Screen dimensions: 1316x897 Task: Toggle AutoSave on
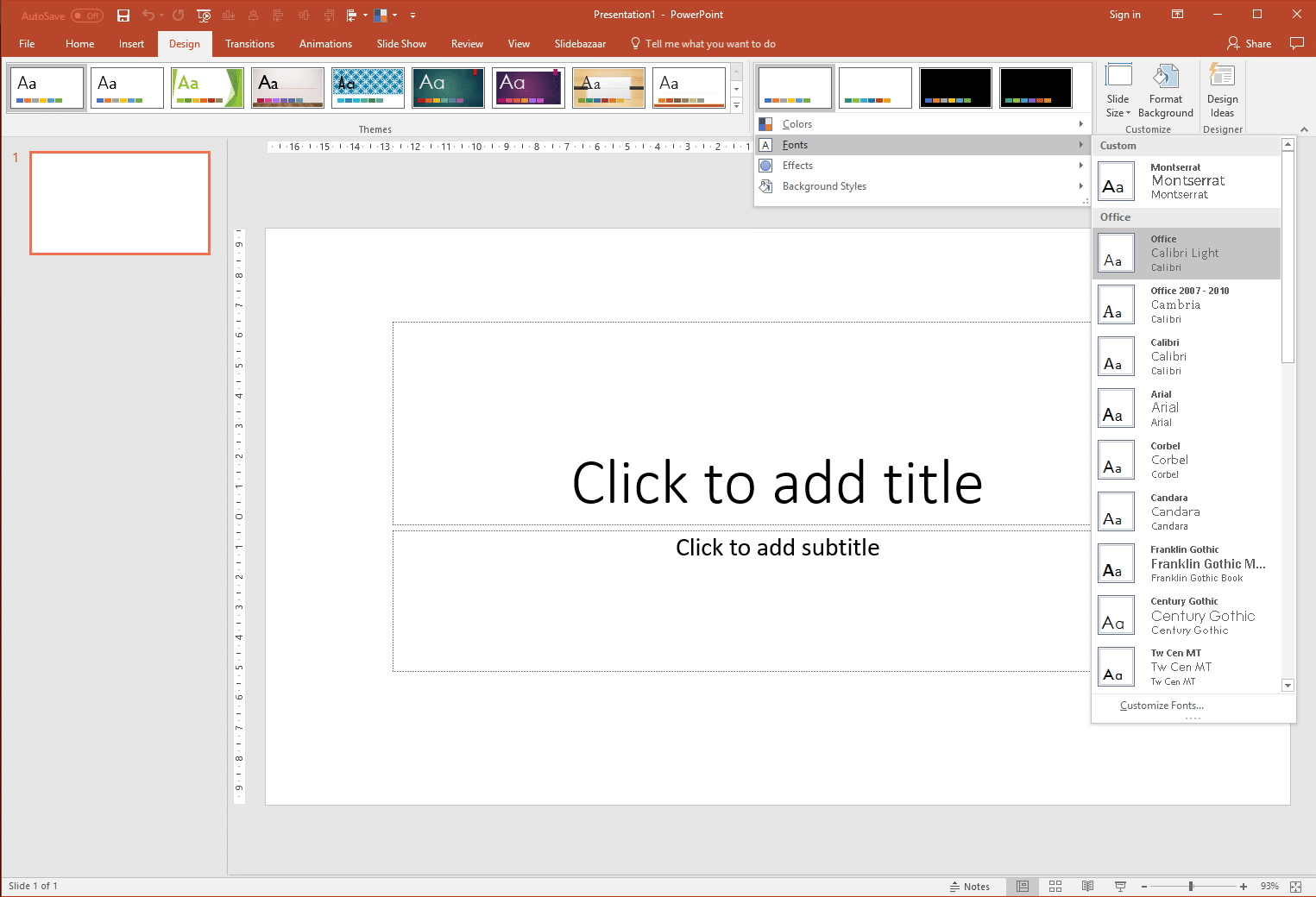pyautogui.click(x=86, y=15)
